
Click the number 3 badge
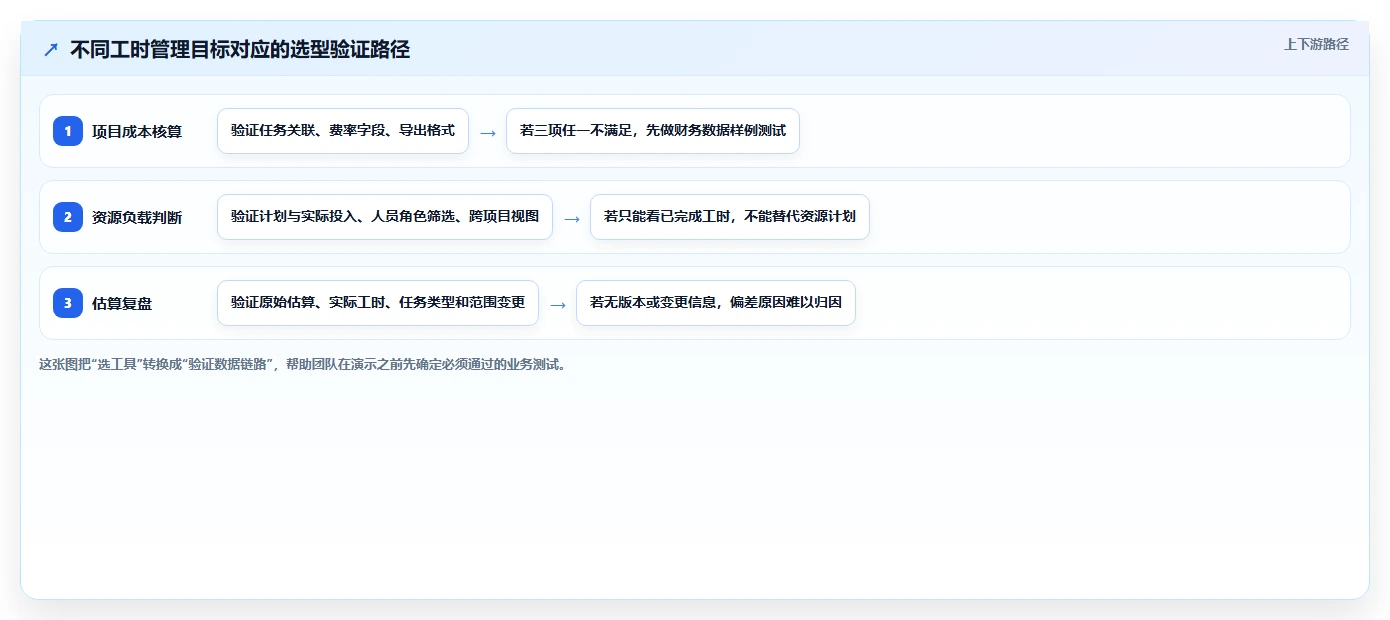coord(68,303)
